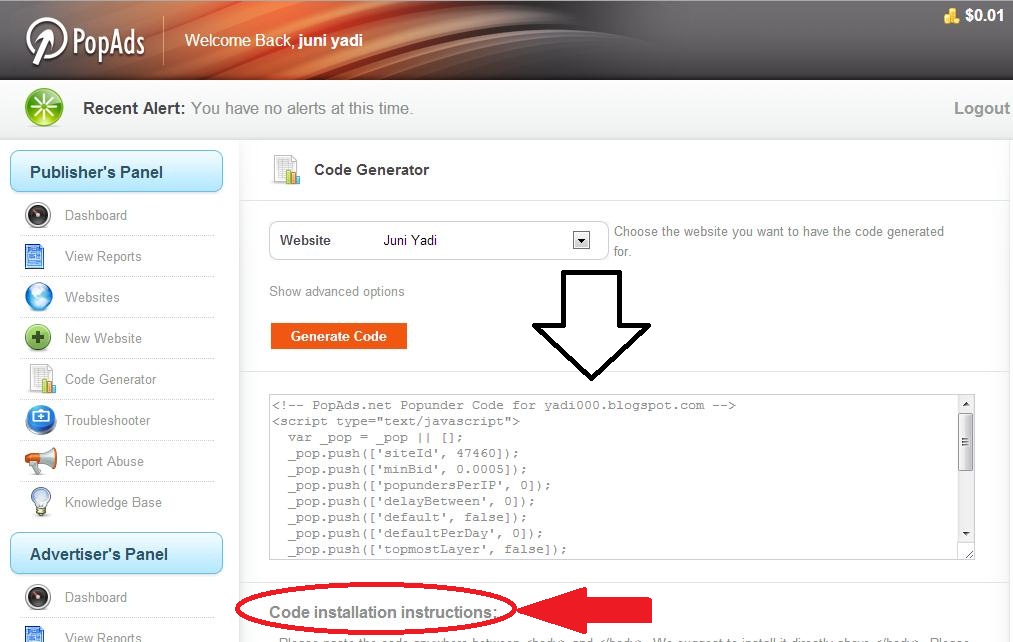Image resolution: width=1013 pixels, height=642 pixels.
Task: Click the Logout link
Action: [x=981, y=107]
